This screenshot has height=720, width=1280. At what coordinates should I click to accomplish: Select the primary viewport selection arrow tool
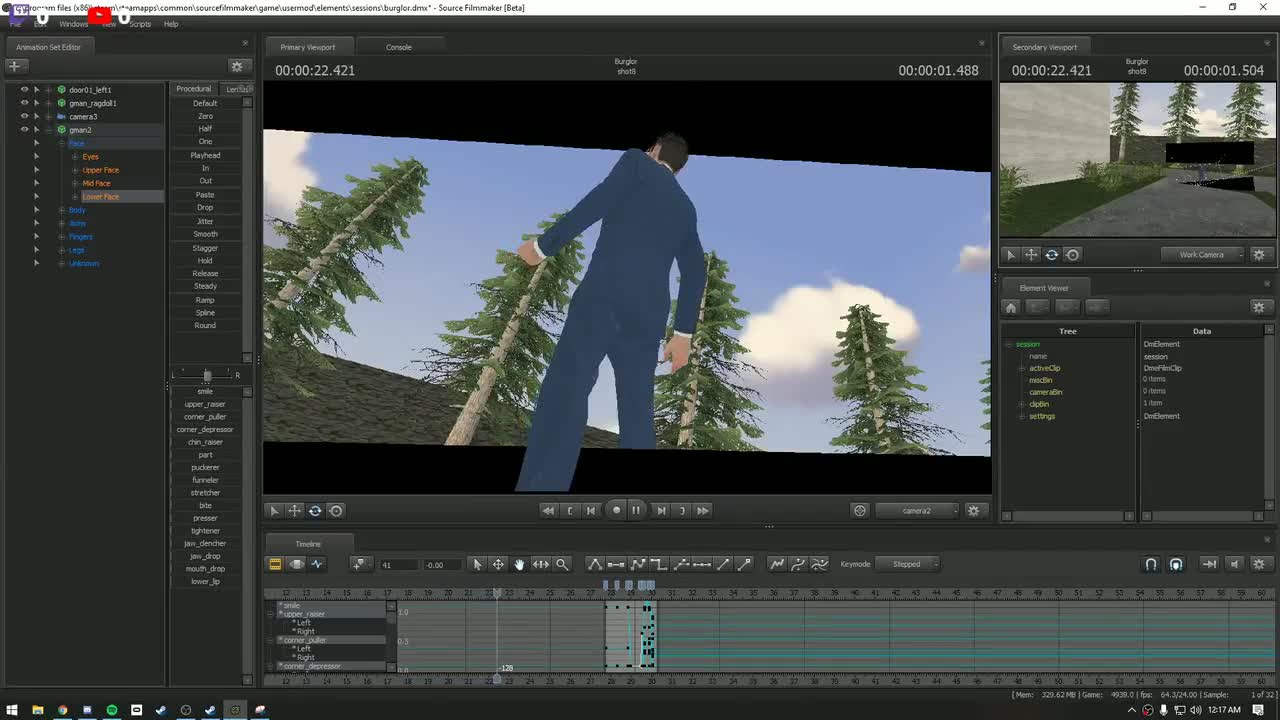tap(274, 510)
